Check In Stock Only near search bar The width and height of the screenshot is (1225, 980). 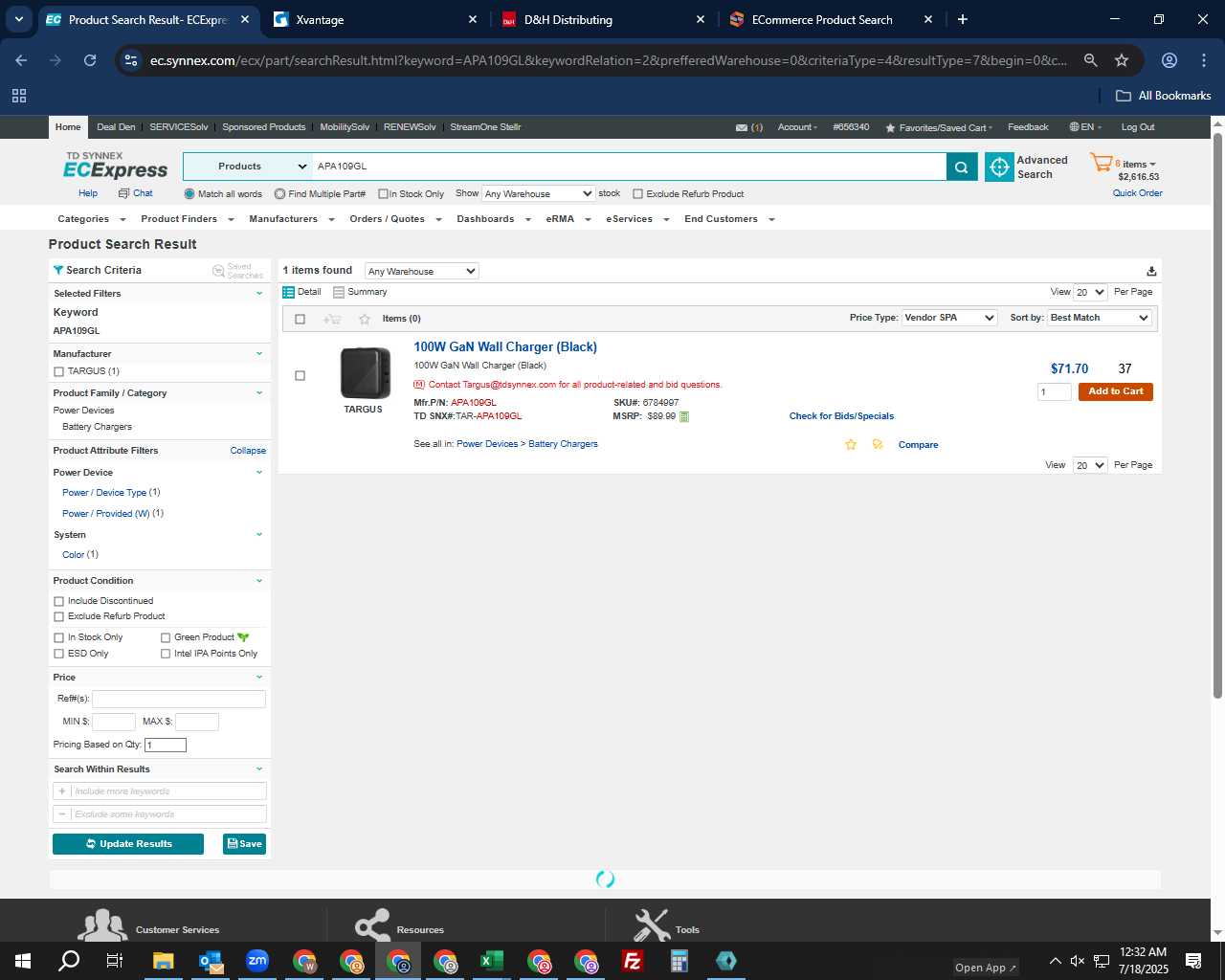[383, 194]
